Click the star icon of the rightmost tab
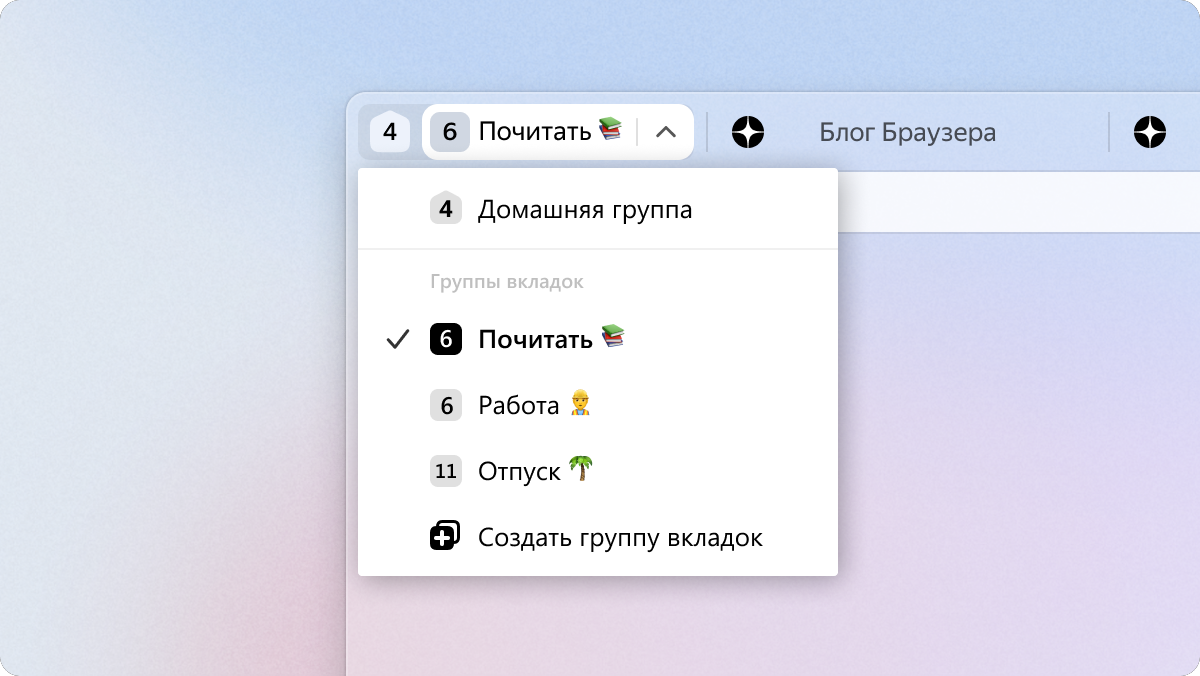This screenshot has height=676, width=1200. [1150, 132]
